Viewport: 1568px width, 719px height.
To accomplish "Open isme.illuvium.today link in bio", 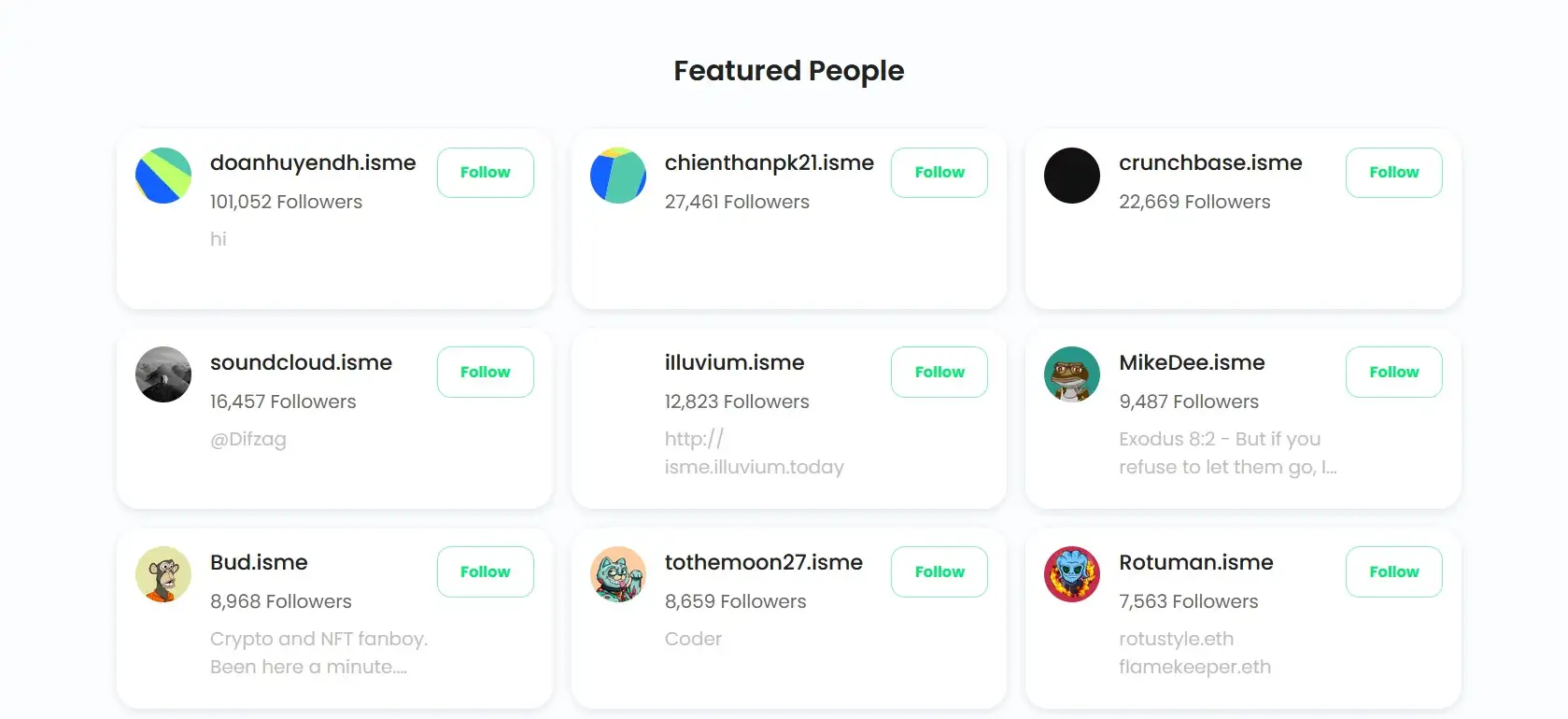I will pyautogui.click(x=754, y=466).
